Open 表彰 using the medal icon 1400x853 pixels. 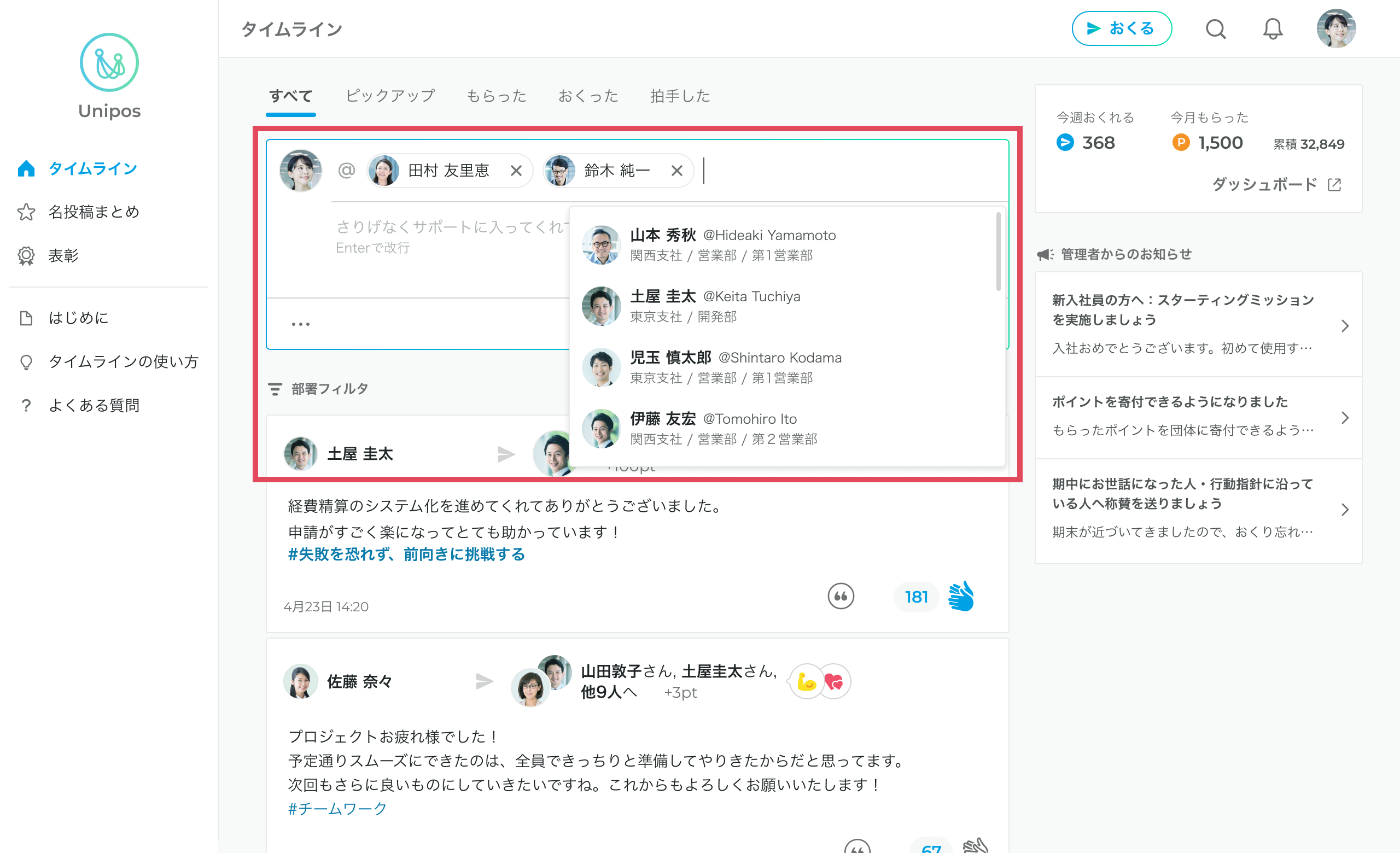point(26,255)
